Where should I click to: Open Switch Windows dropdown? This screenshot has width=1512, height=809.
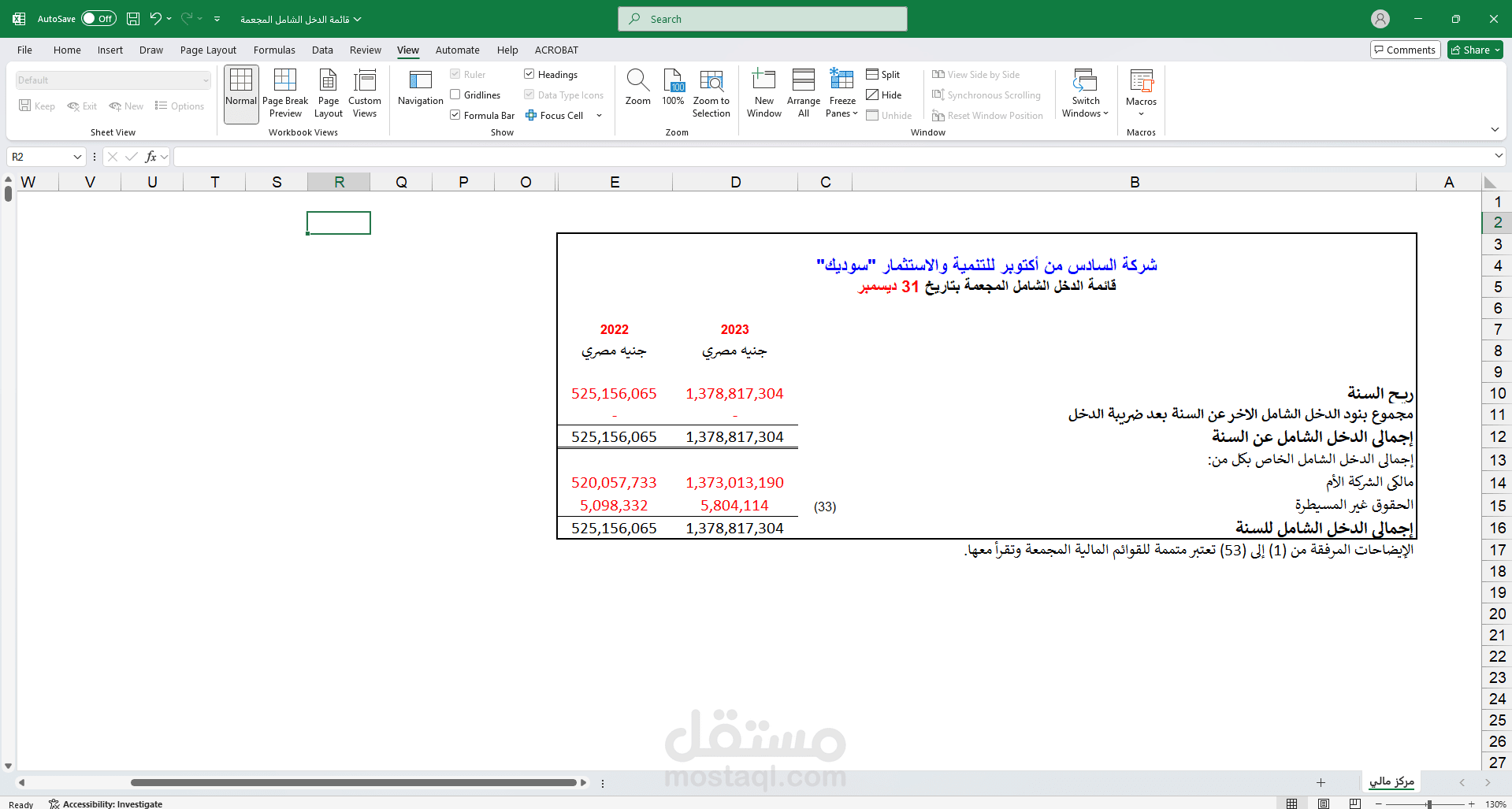1085,95
